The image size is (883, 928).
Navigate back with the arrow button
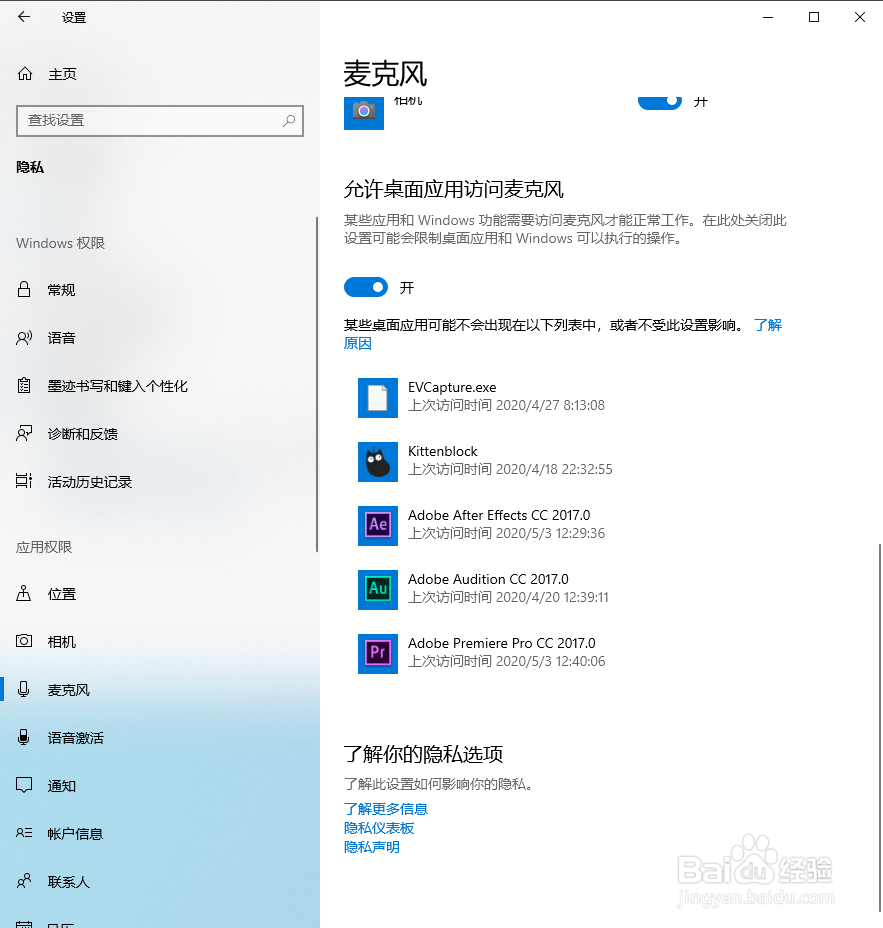(x=24, y=16)
